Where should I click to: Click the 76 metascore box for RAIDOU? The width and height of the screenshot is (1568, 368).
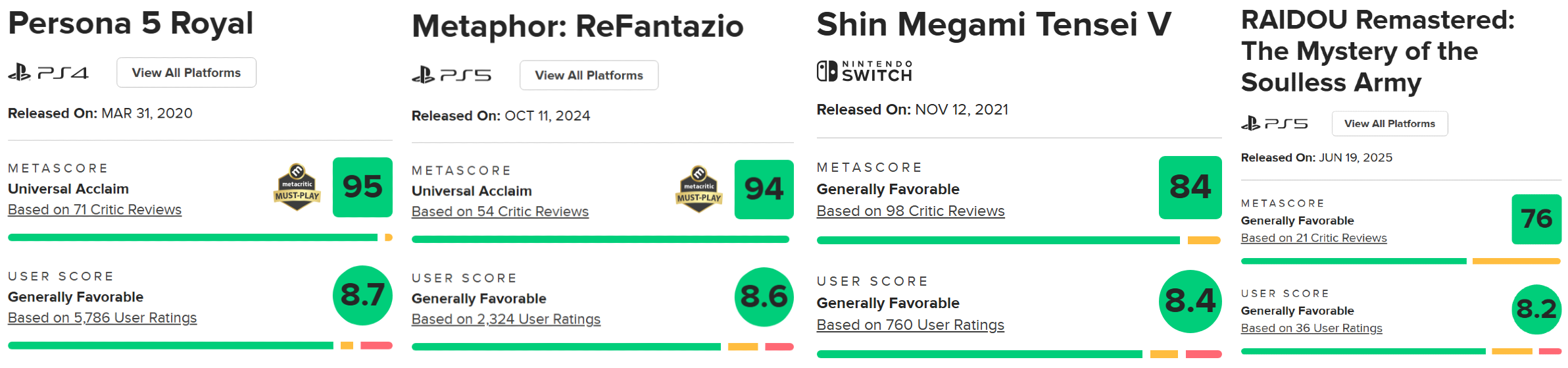coord(1536,219)
